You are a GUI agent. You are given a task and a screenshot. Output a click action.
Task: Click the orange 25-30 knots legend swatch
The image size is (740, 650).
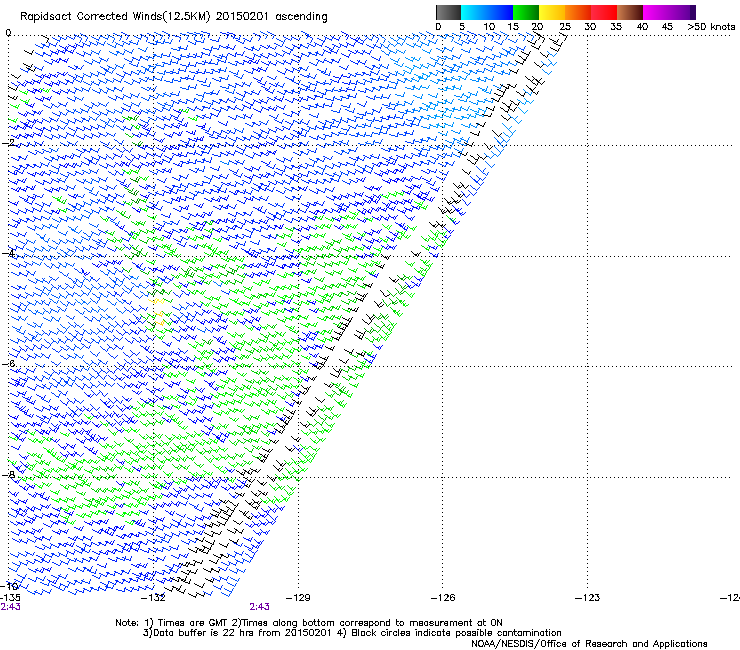[578, 12]
